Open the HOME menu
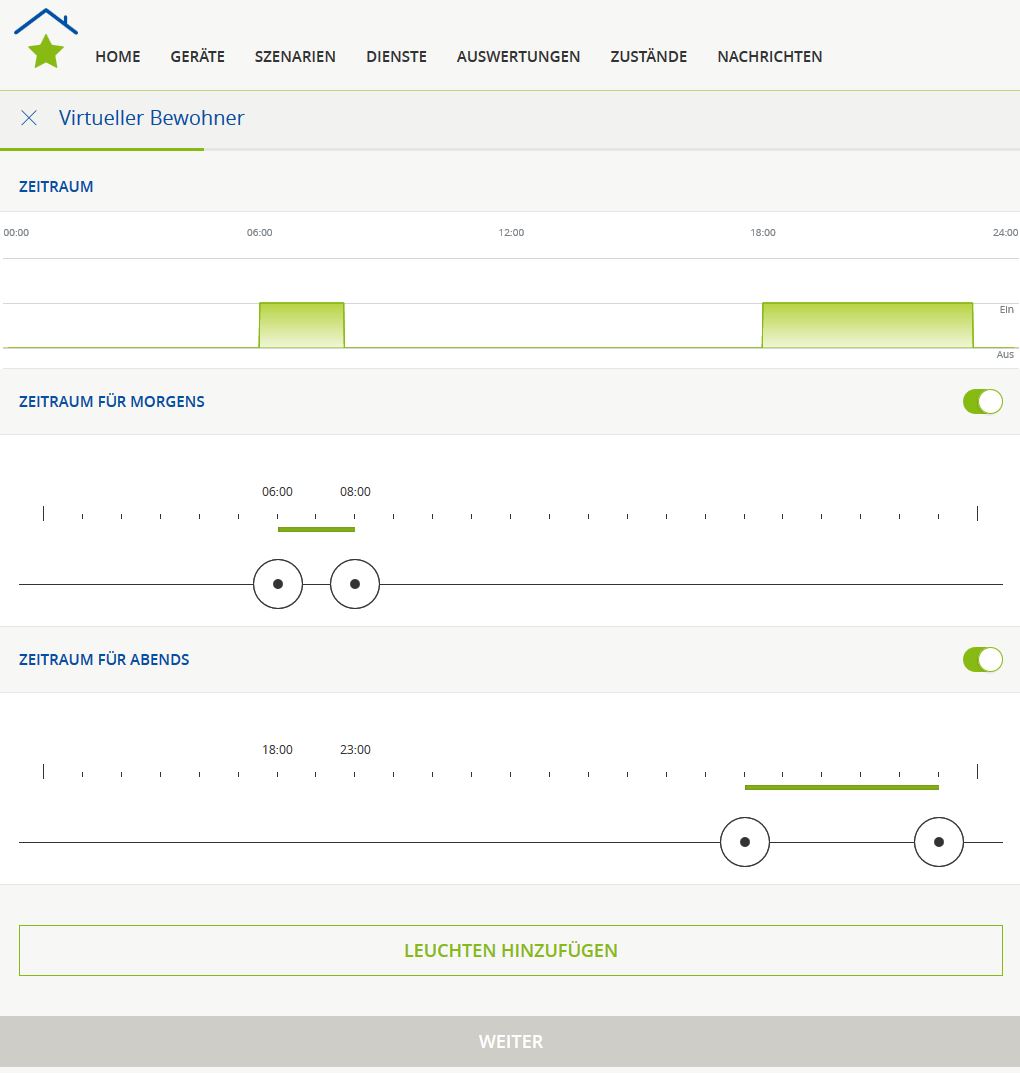The height and width of the screenshot is (1073, 1020). click(x=118, y=57)
